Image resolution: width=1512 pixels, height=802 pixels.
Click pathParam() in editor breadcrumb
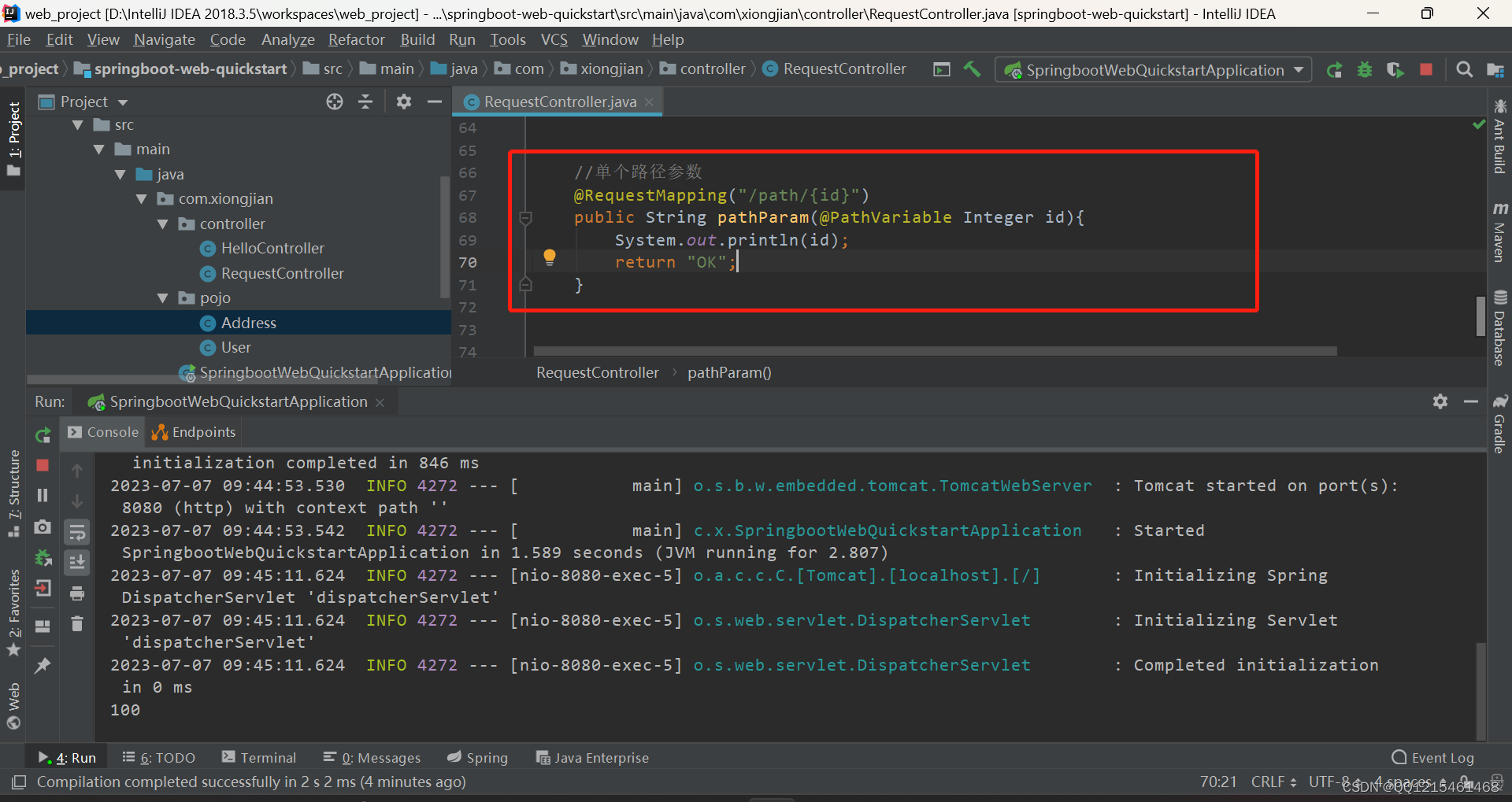pos(729,372)
